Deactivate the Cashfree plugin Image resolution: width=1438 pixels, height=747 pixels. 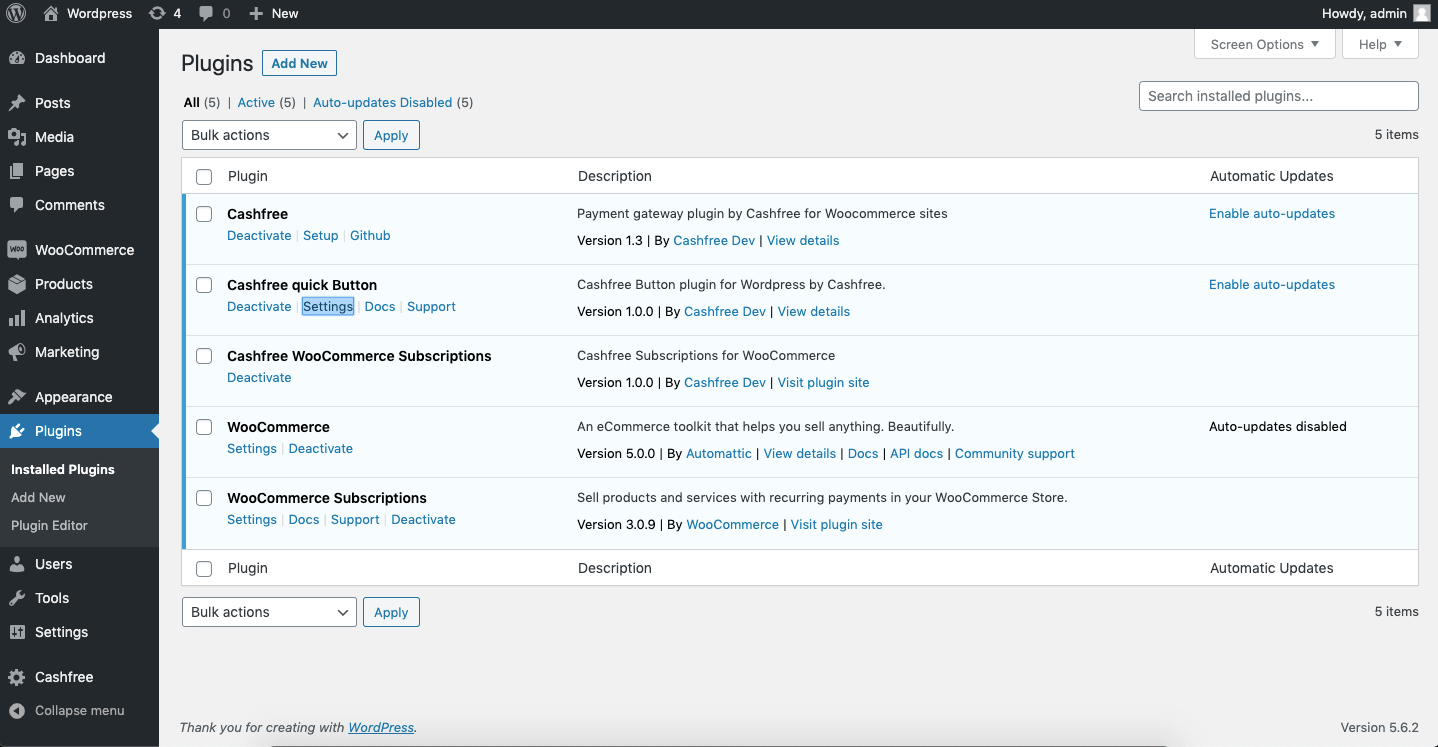[x=259, y=236]
